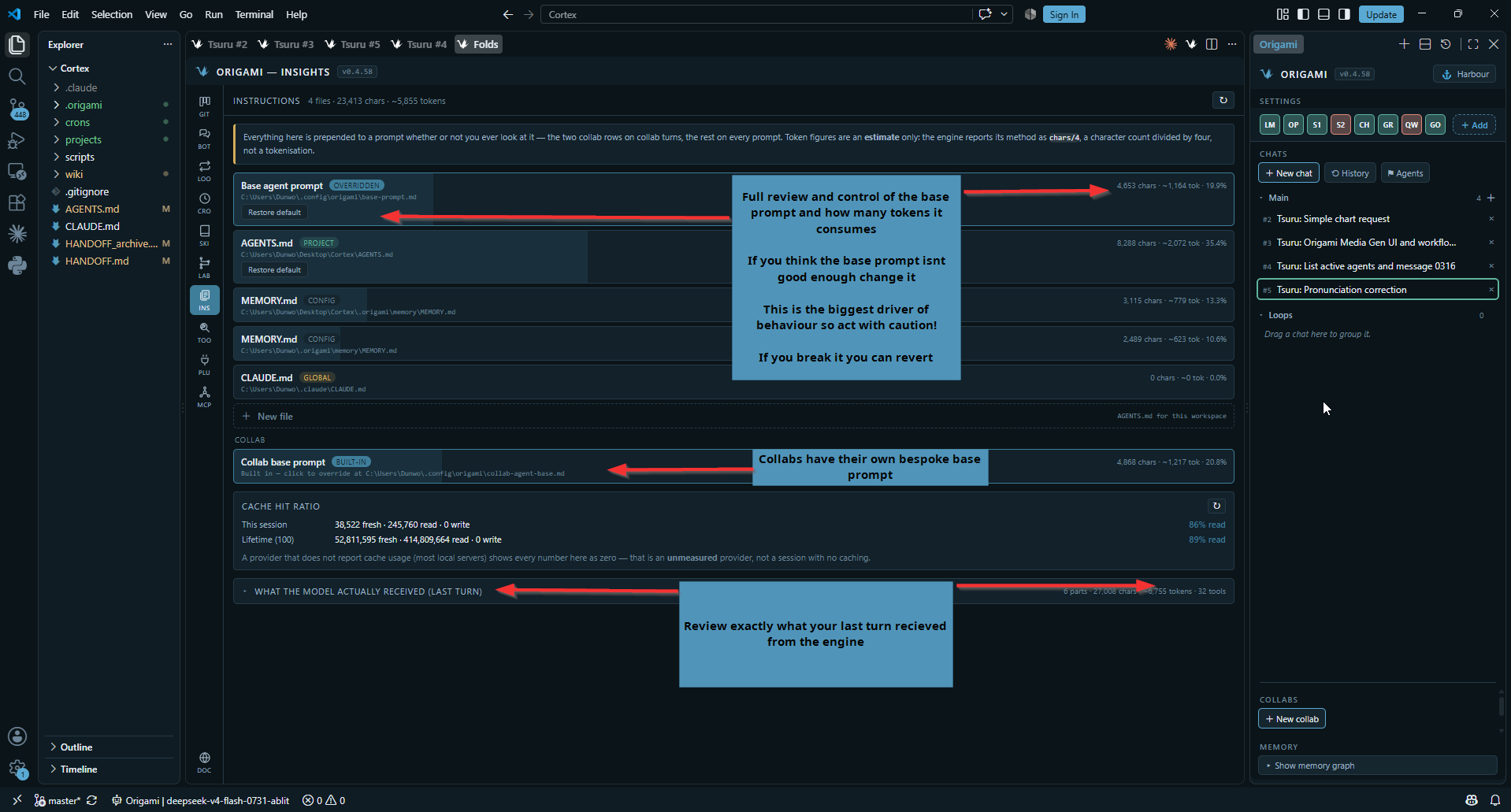
Task: Open Manage gear icon in activity bar
Action: pyautogui.click(x=17, y=769)
